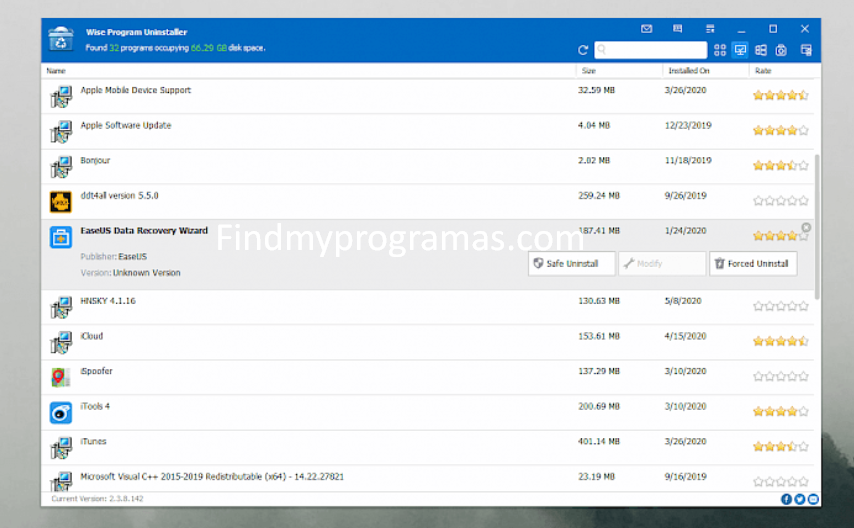
Task: Select the Apple Mobile Device Support icon
Action: coord(61,96)
